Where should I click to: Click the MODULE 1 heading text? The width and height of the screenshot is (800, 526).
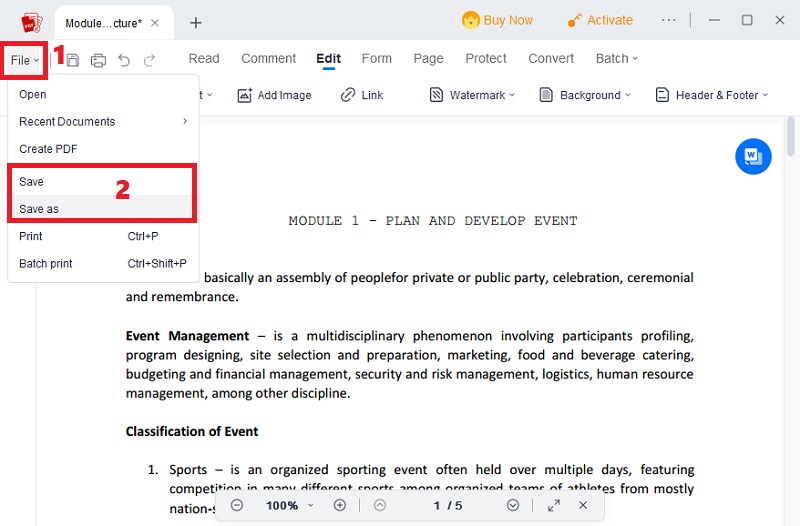(x=433, y=220)
